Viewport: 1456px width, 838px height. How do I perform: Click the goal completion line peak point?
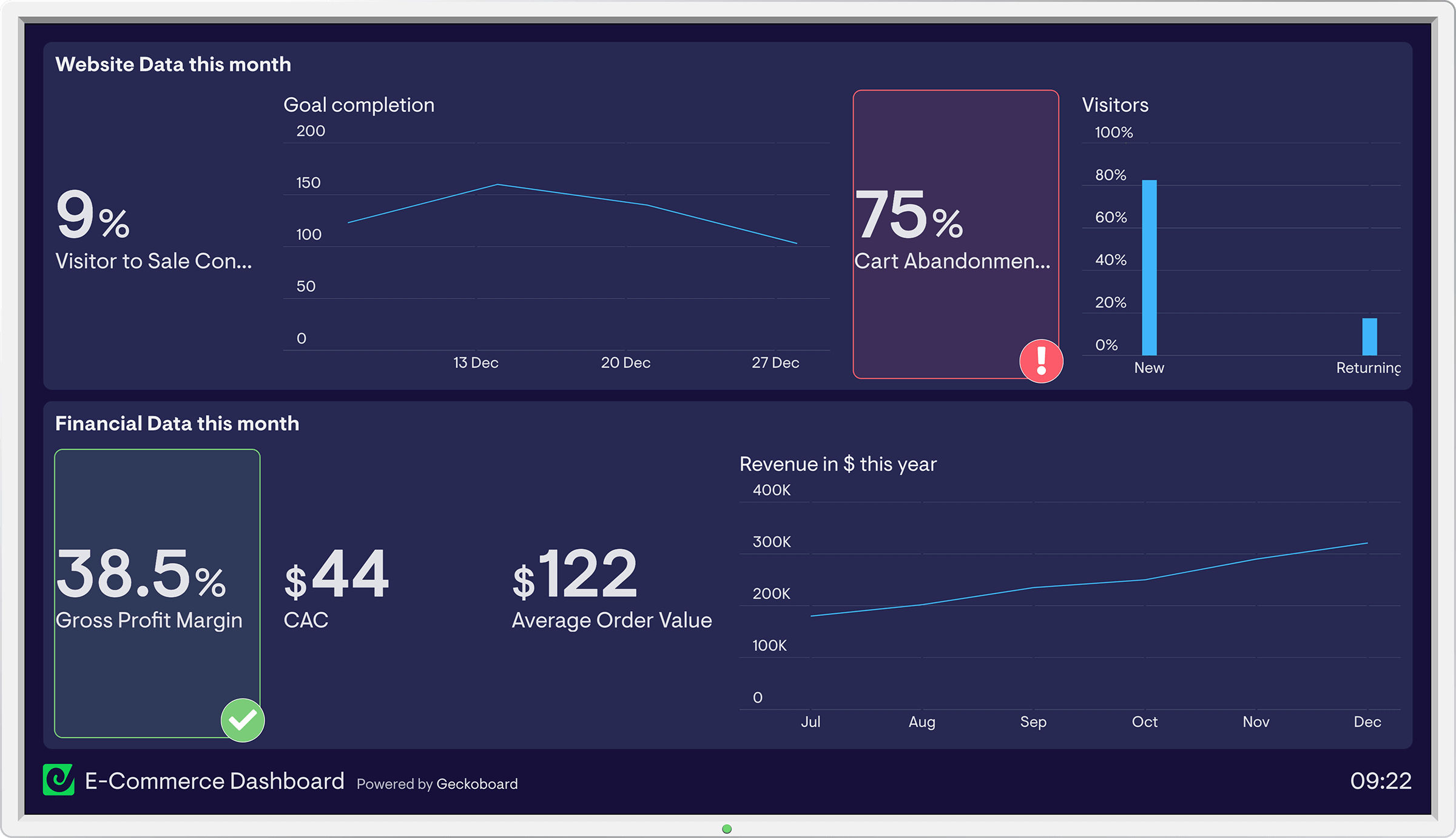(497, 184)
